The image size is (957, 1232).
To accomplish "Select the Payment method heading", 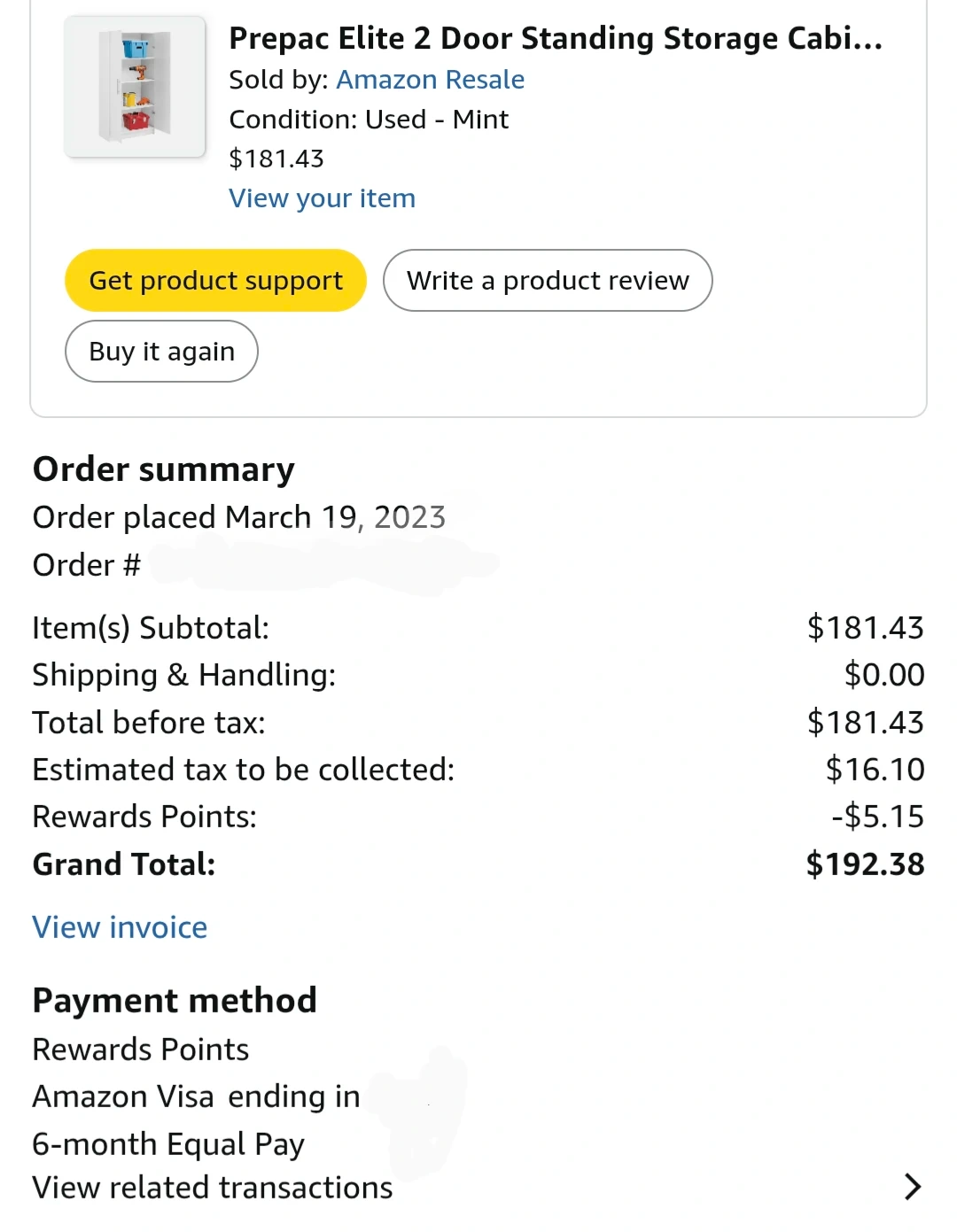I will click(x=175, y=1001).
